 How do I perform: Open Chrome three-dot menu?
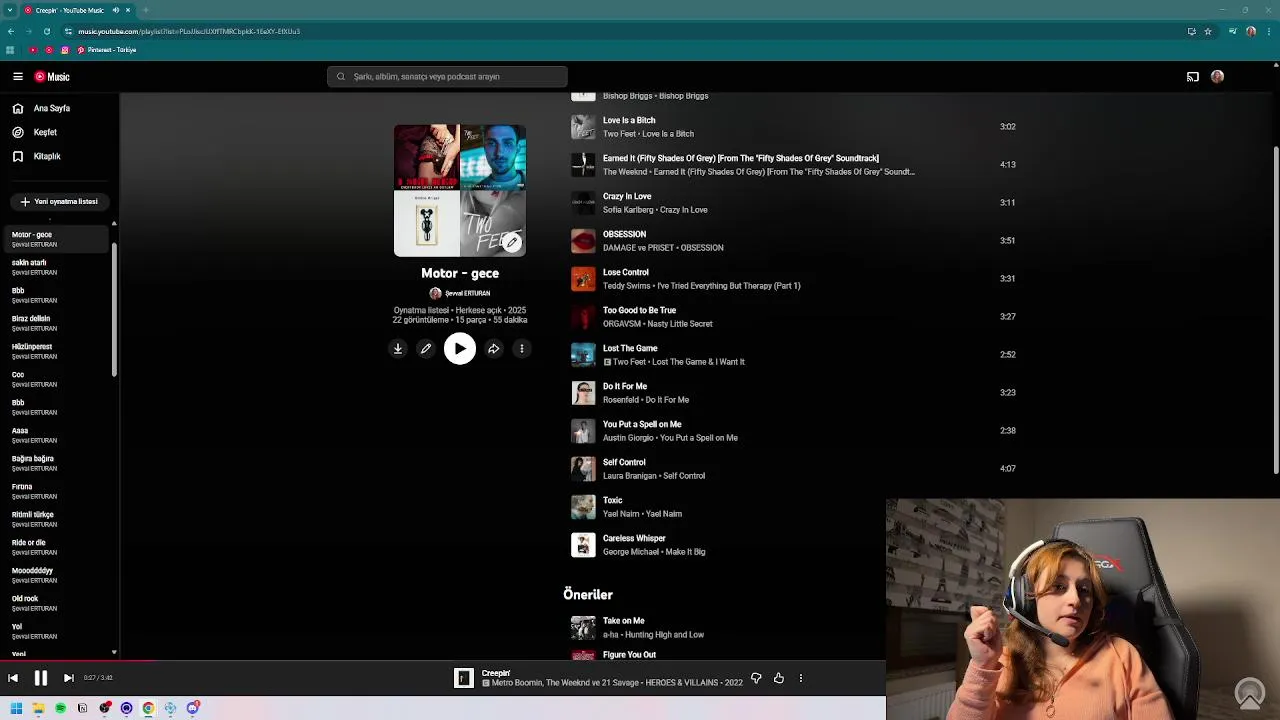[1268, 31]
